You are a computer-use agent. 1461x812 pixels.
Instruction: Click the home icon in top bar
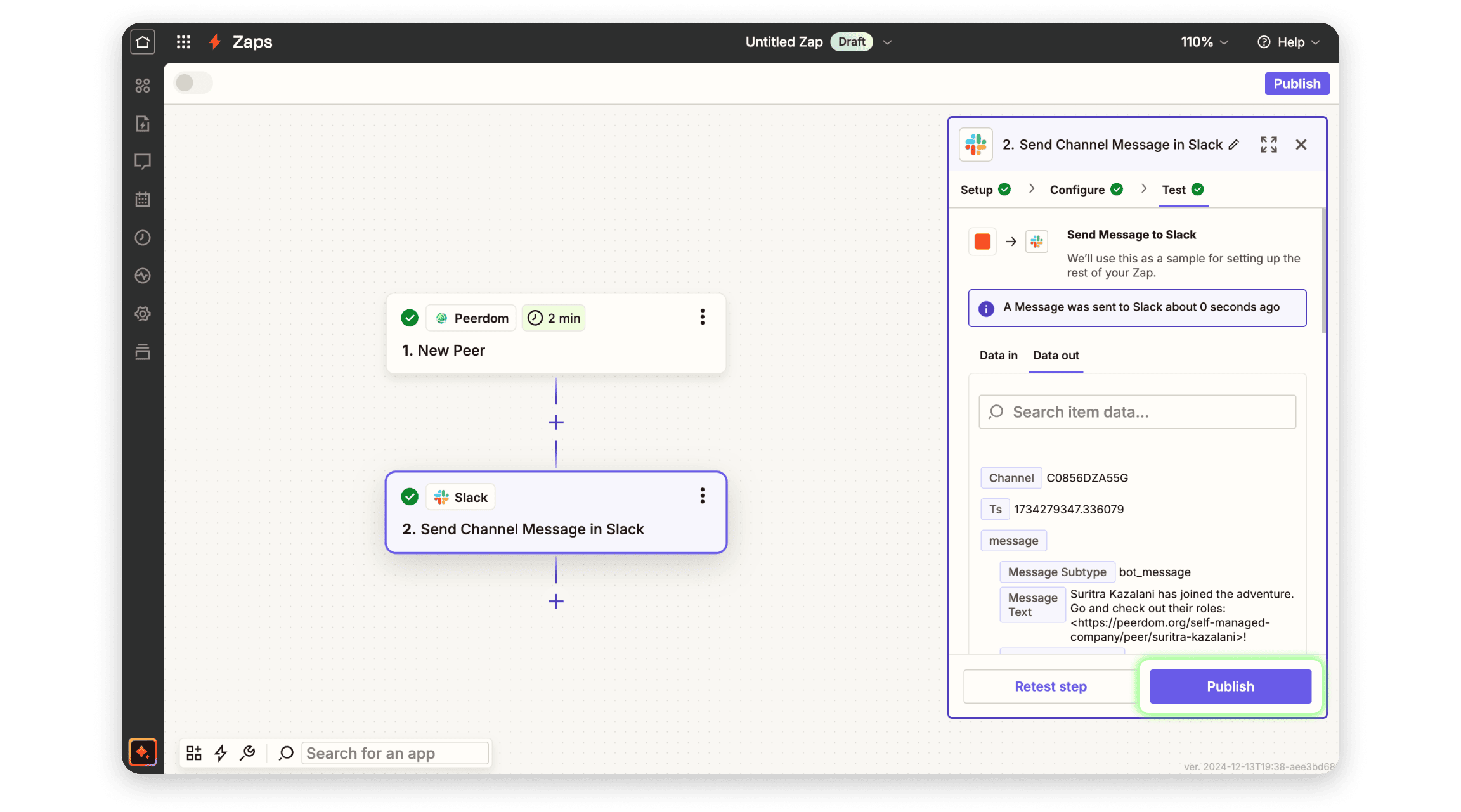(x=143, y=42)
